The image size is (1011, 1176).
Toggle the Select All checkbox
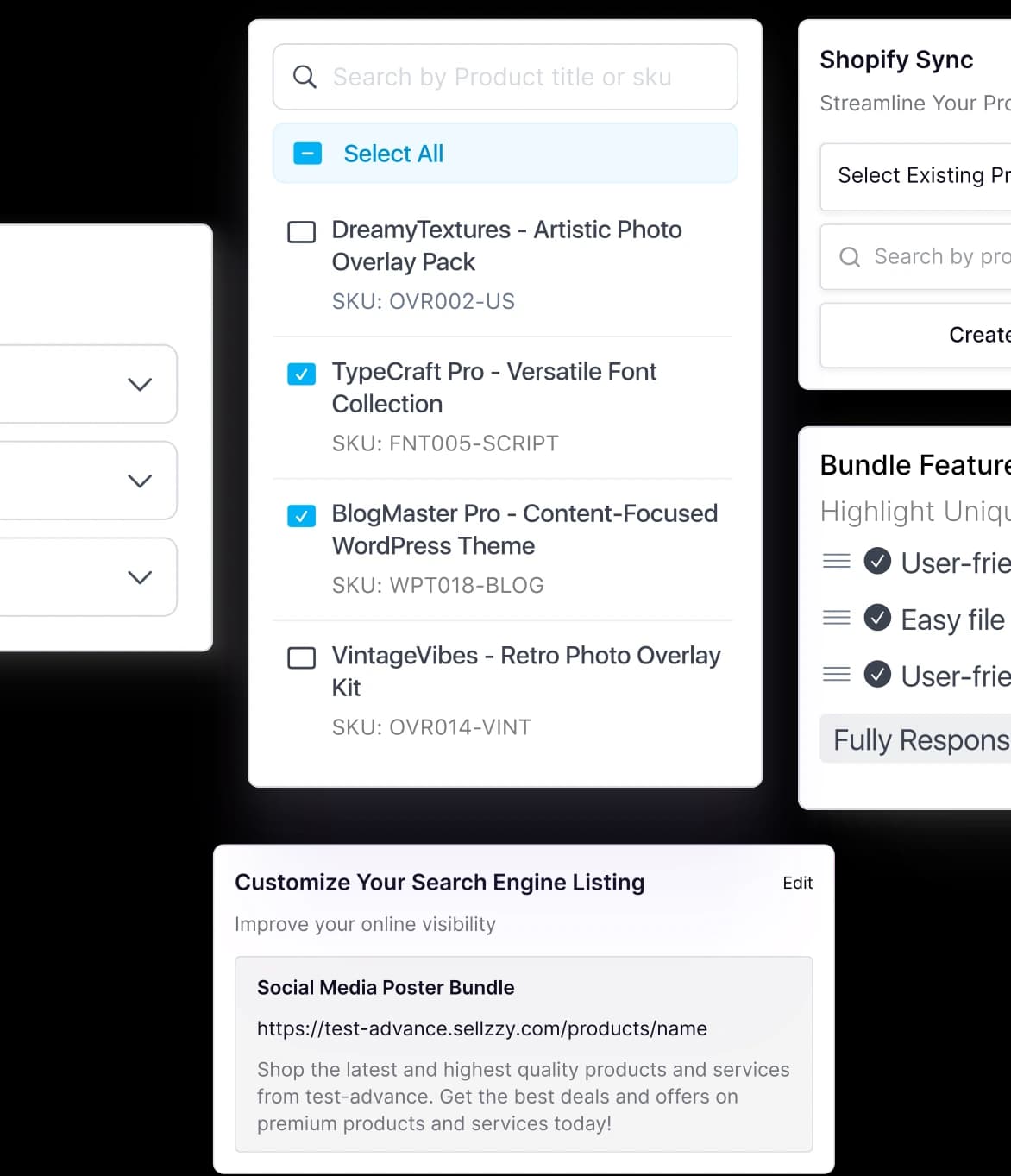(x=307, y=153)
